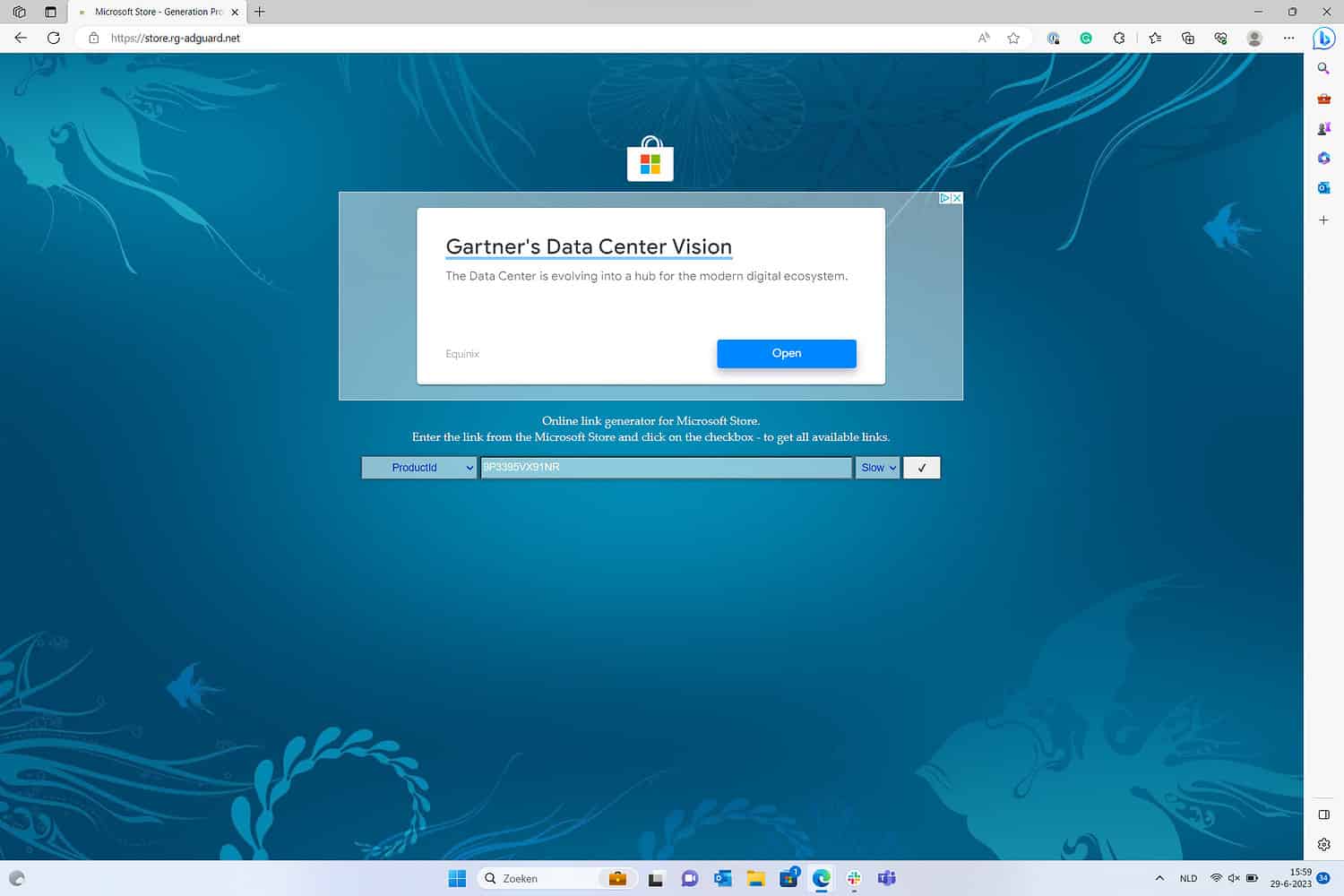Image resolution: width=1344 pixels, height=896 pixels.
Task: Open the ProductId type dropdown
Action: (419, 468)
